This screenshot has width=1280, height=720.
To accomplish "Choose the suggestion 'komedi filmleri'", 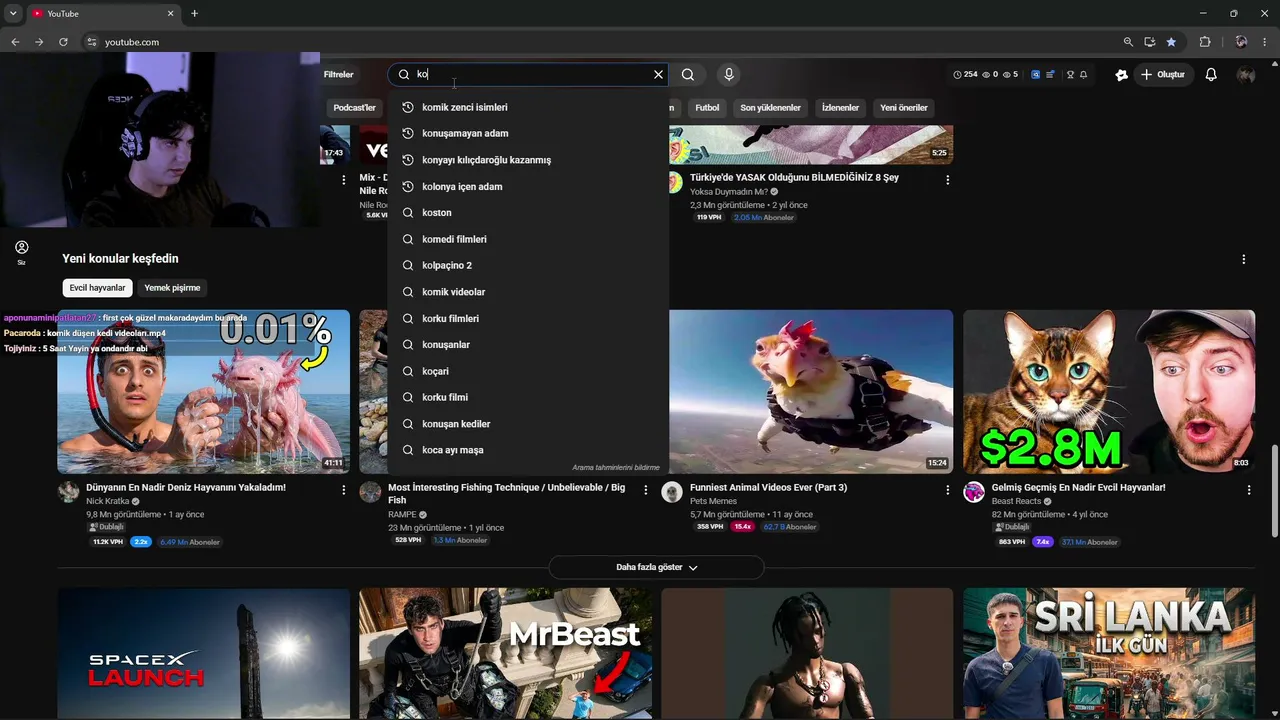I will (x=528, y=239).
